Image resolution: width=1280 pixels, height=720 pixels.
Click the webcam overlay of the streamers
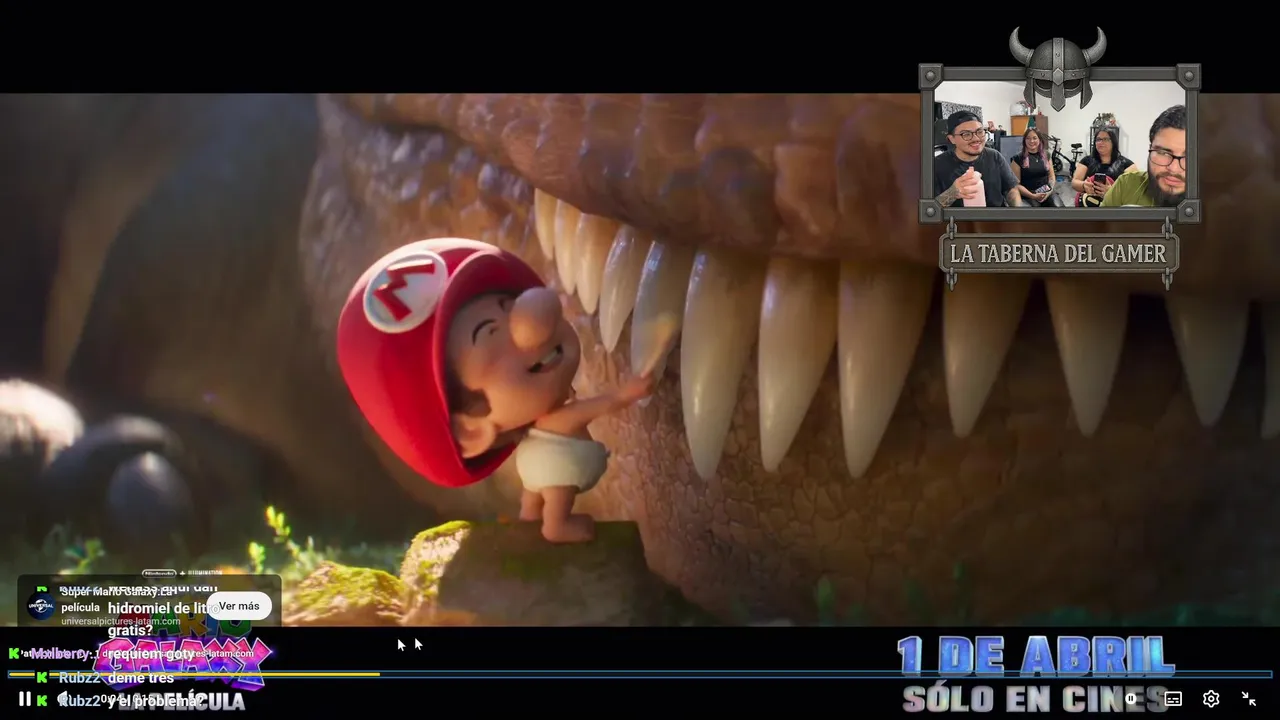[1060, 144]
